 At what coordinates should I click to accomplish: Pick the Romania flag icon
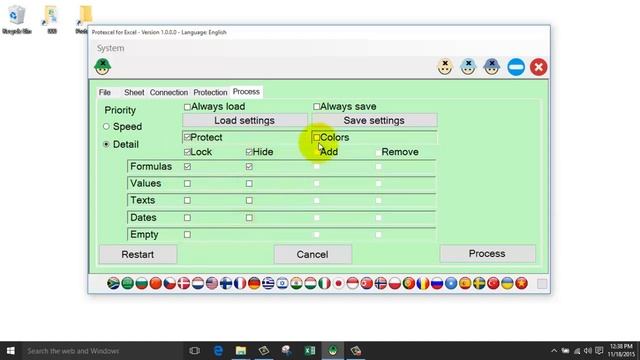click(x=423, y=283)
